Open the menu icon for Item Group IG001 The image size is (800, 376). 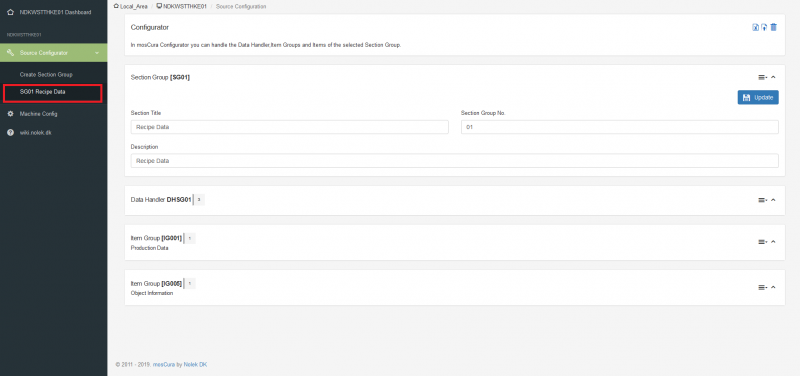[x=762, y=242]
